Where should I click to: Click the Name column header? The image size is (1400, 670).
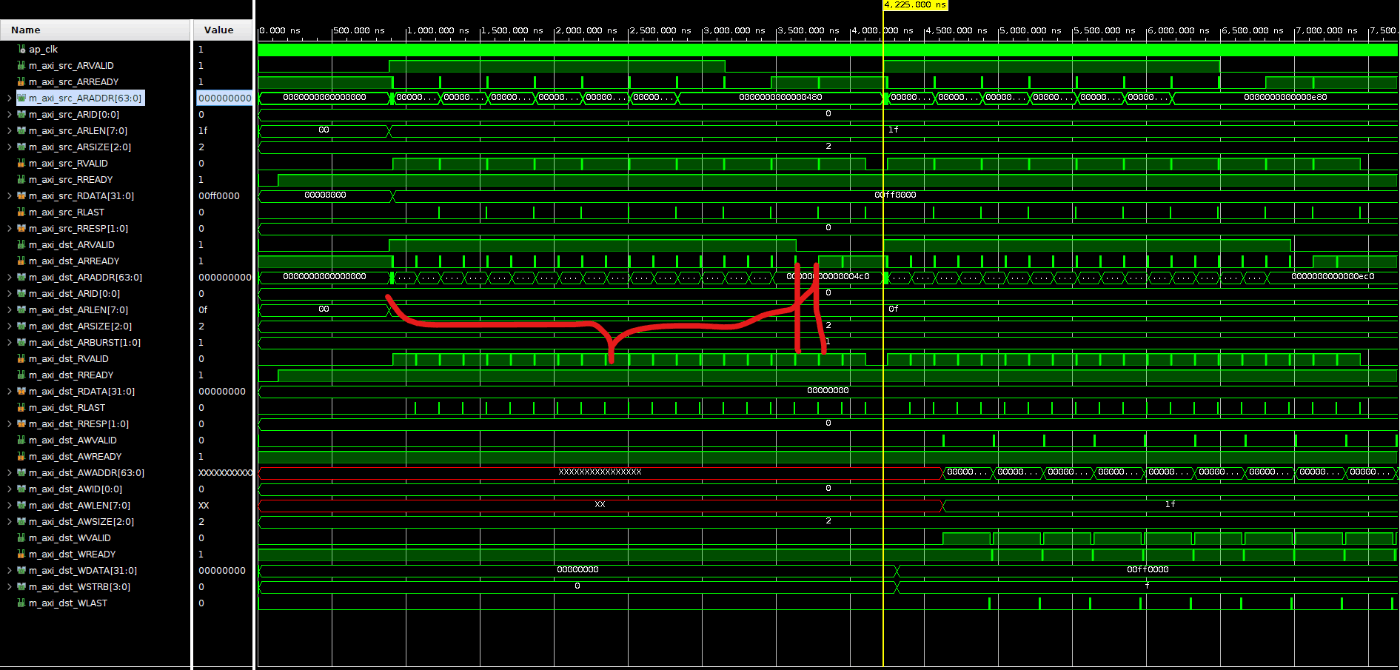tap(96, 30)
